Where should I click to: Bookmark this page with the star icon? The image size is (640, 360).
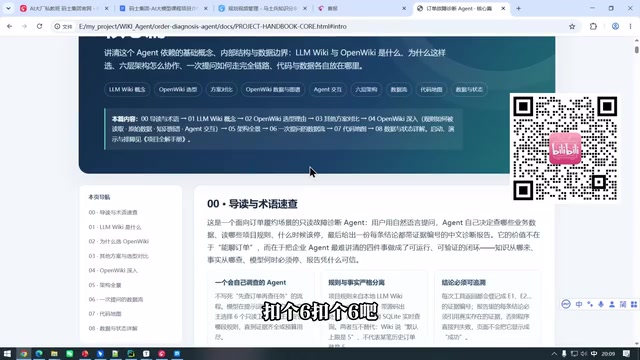click(572, 26)
